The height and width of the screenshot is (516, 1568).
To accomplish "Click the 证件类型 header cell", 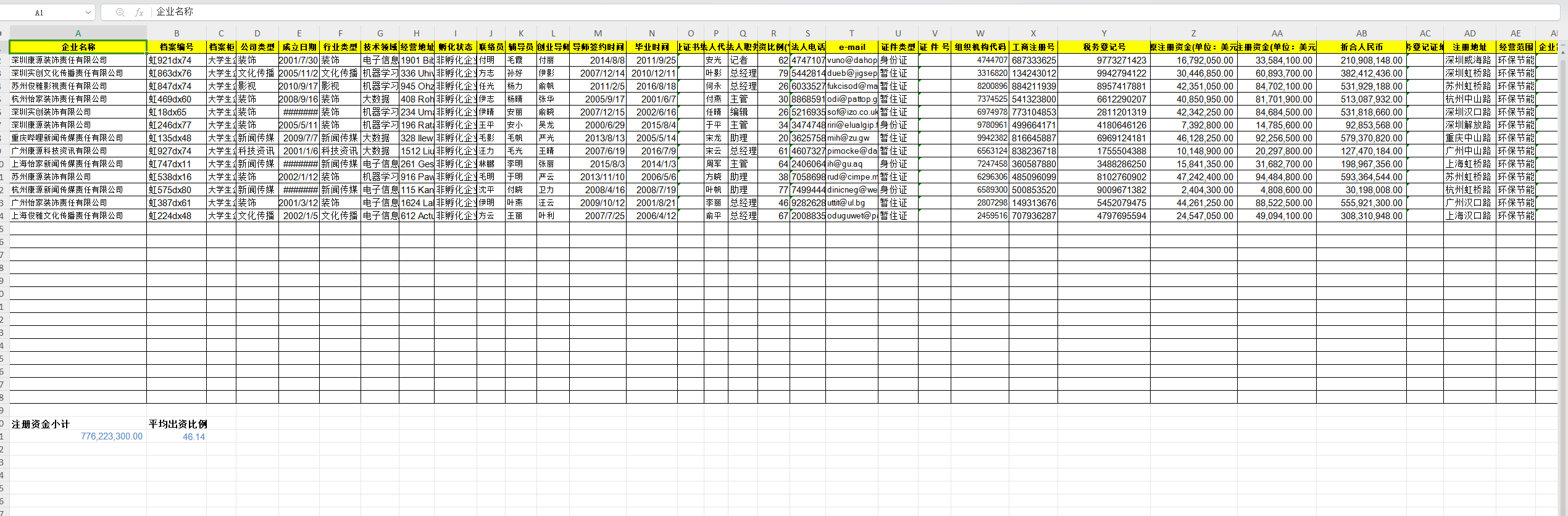I will [x=898, y=47].
